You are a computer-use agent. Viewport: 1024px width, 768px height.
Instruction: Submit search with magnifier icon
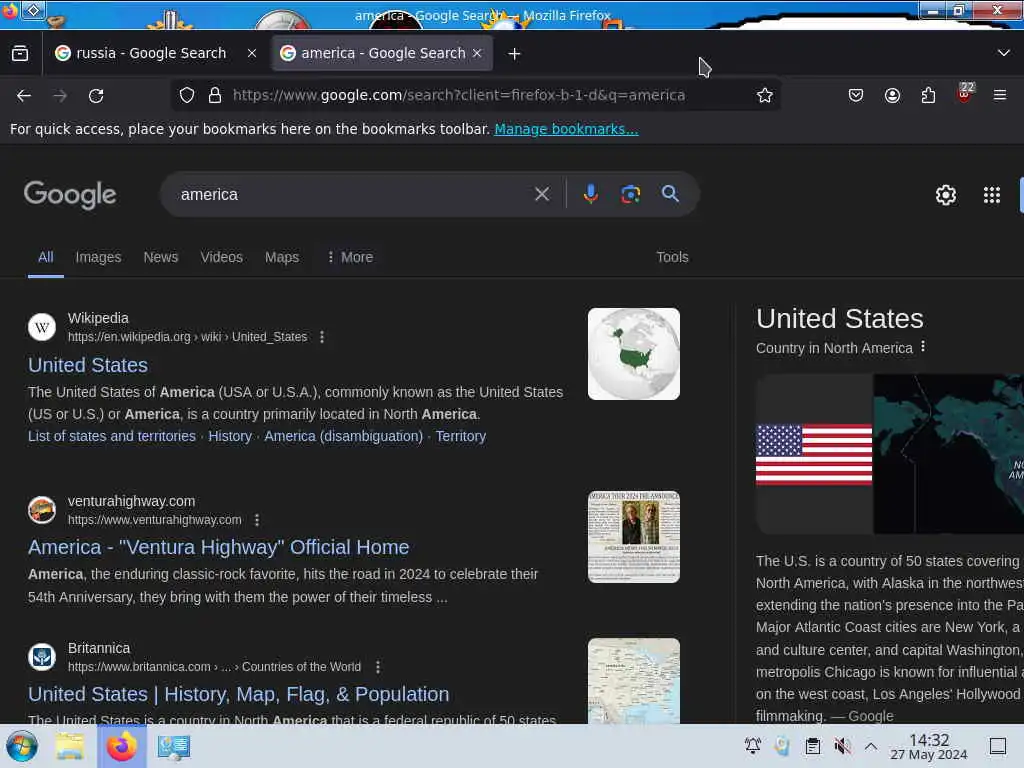tap(670, 193)
